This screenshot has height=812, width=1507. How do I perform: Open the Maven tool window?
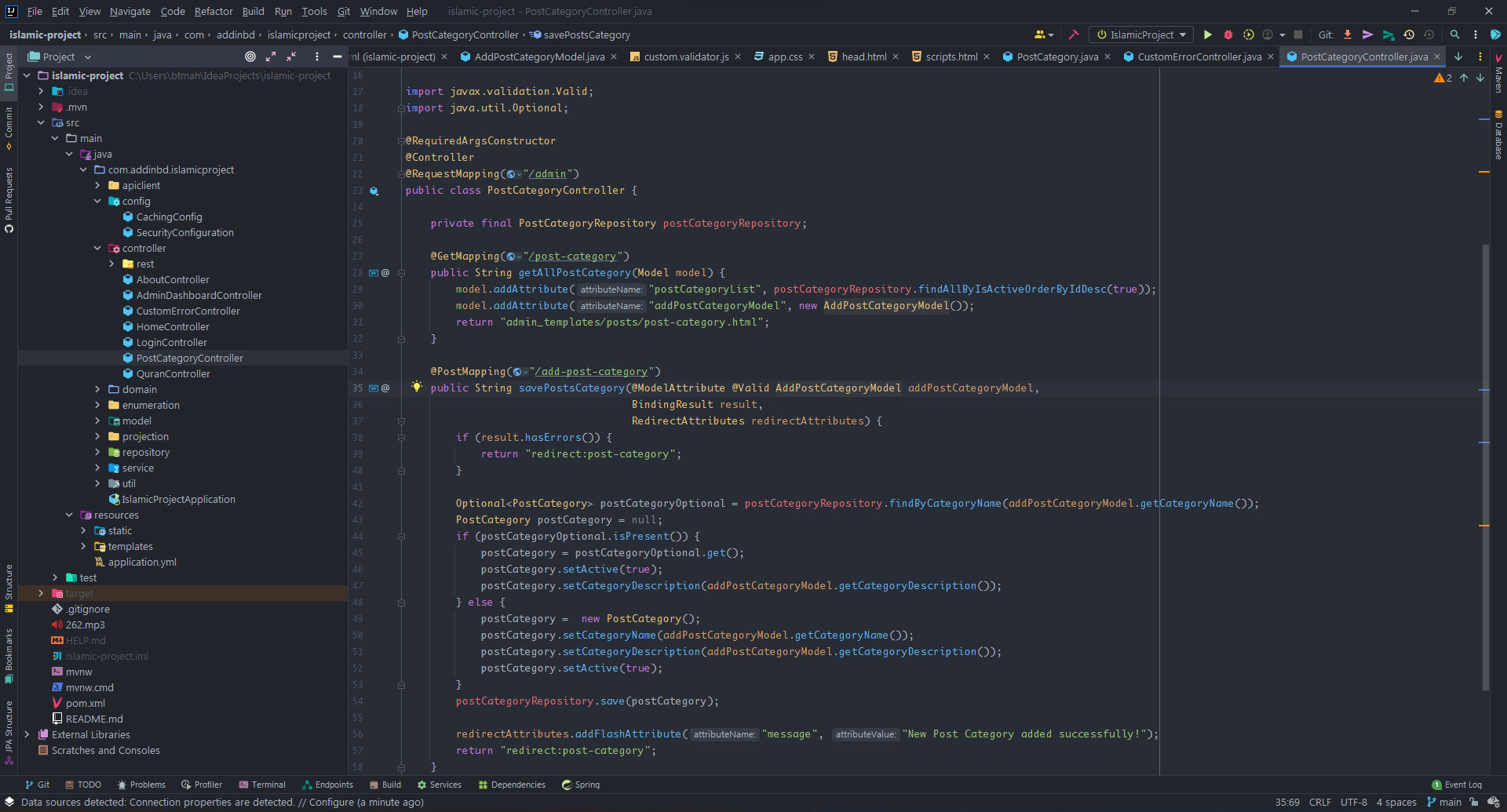tap(1498, 74)
